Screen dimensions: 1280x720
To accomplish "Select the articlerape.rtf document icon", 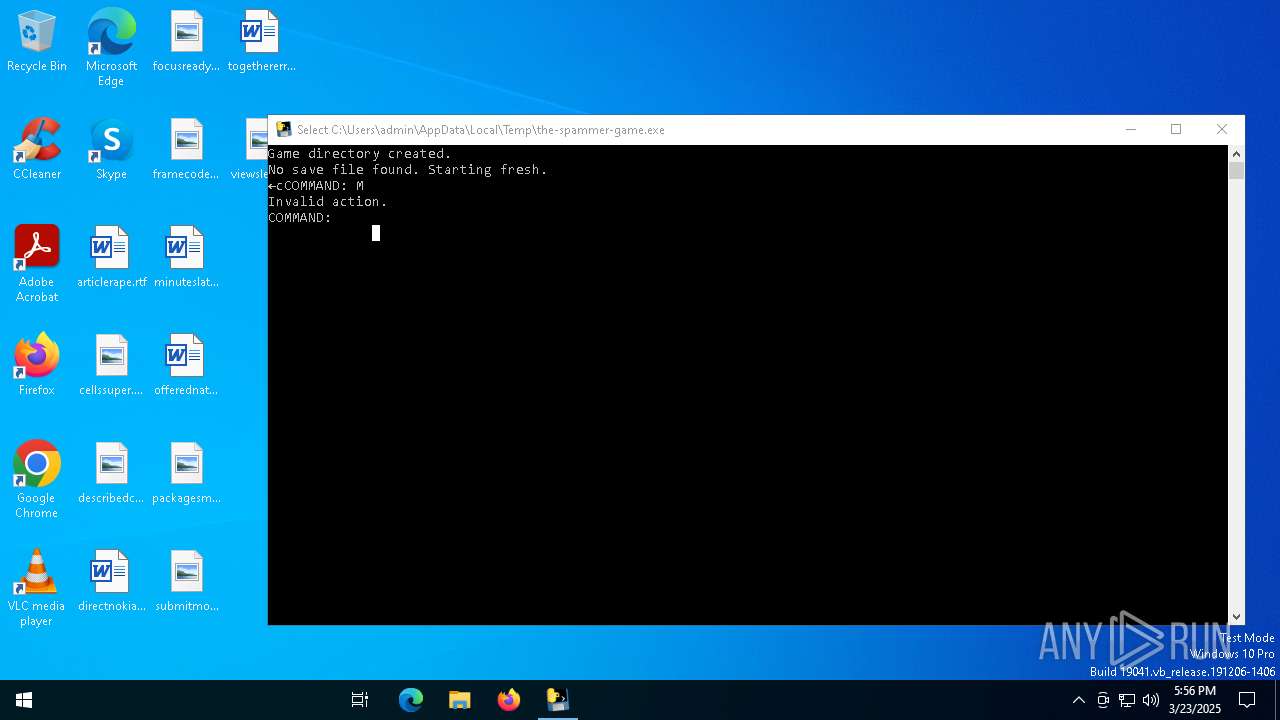I will [x=111, y=256].
